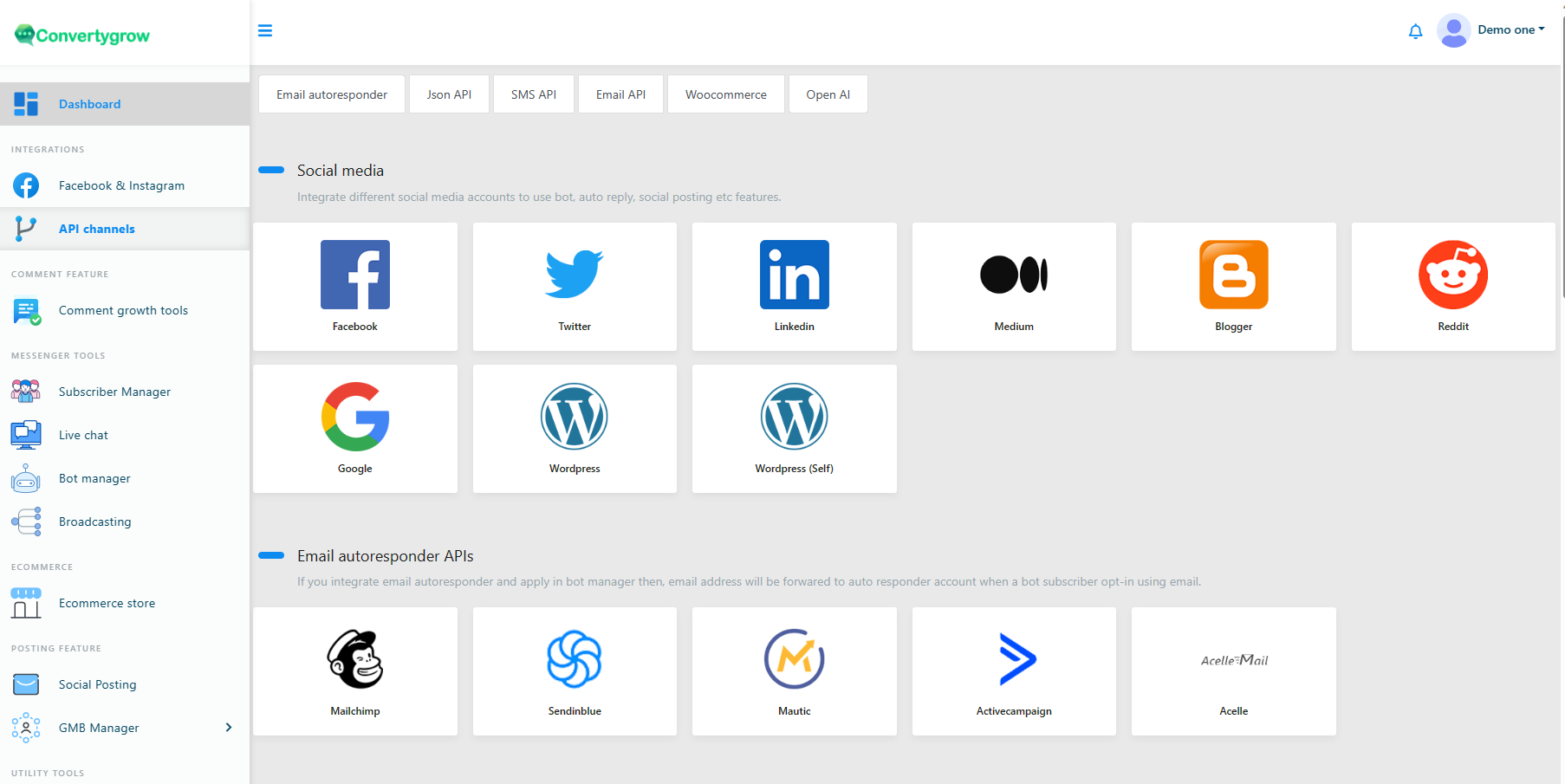1565x784 pixels.
Task: Open Comment growth tools link
Action: click(123, 310)
